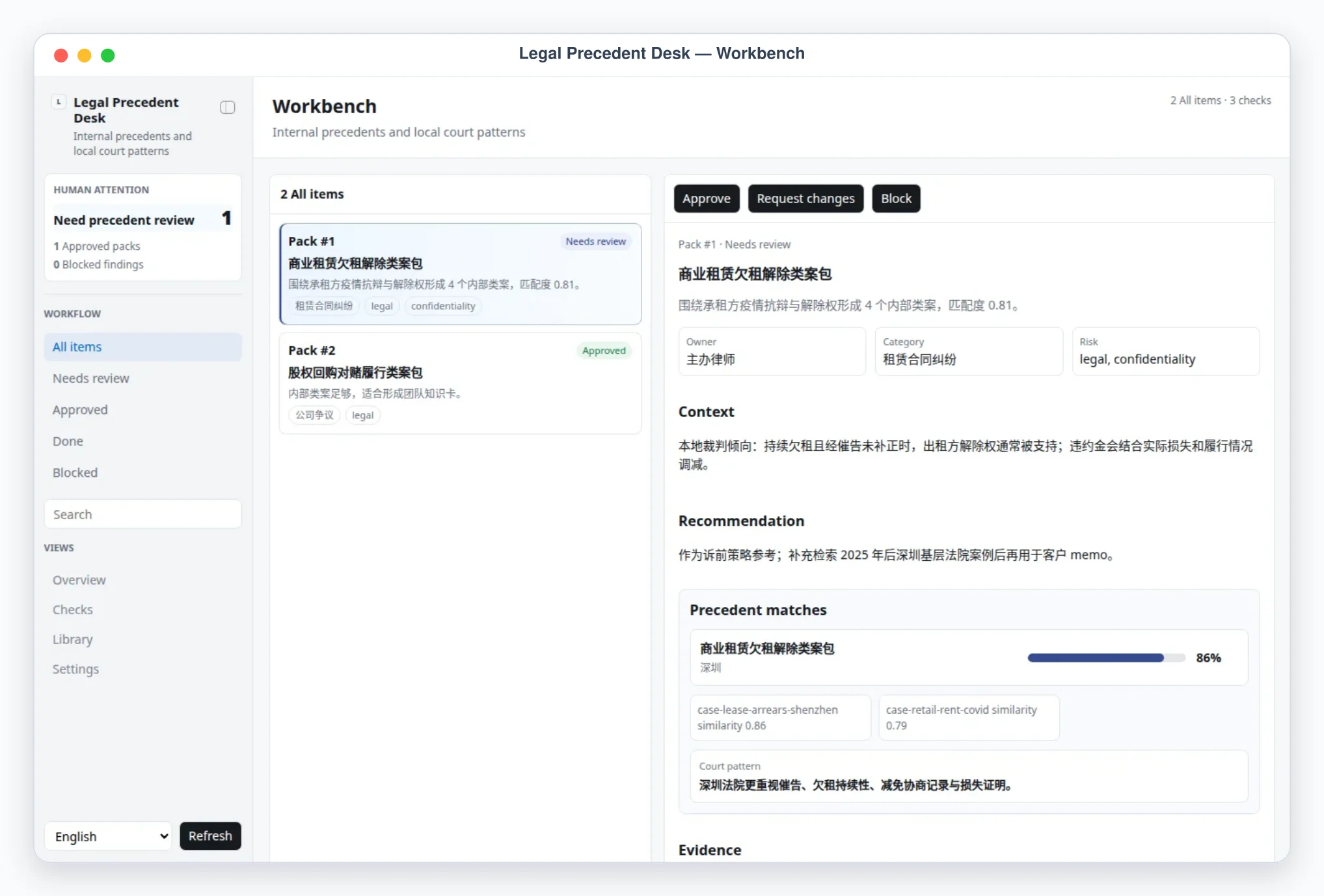
Task: Block the current pack
Action: (896, 198)
